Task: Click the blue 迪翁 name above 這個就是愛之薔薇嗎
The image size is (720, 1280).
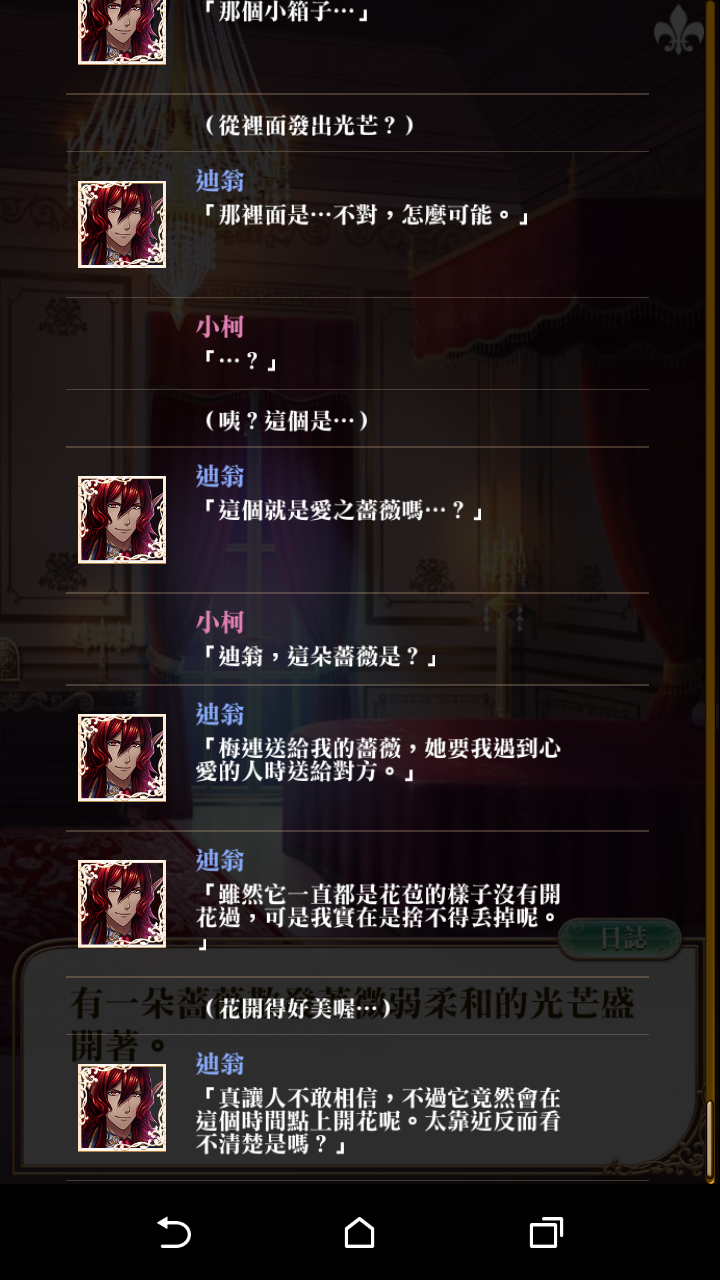Action: [220, 475]
